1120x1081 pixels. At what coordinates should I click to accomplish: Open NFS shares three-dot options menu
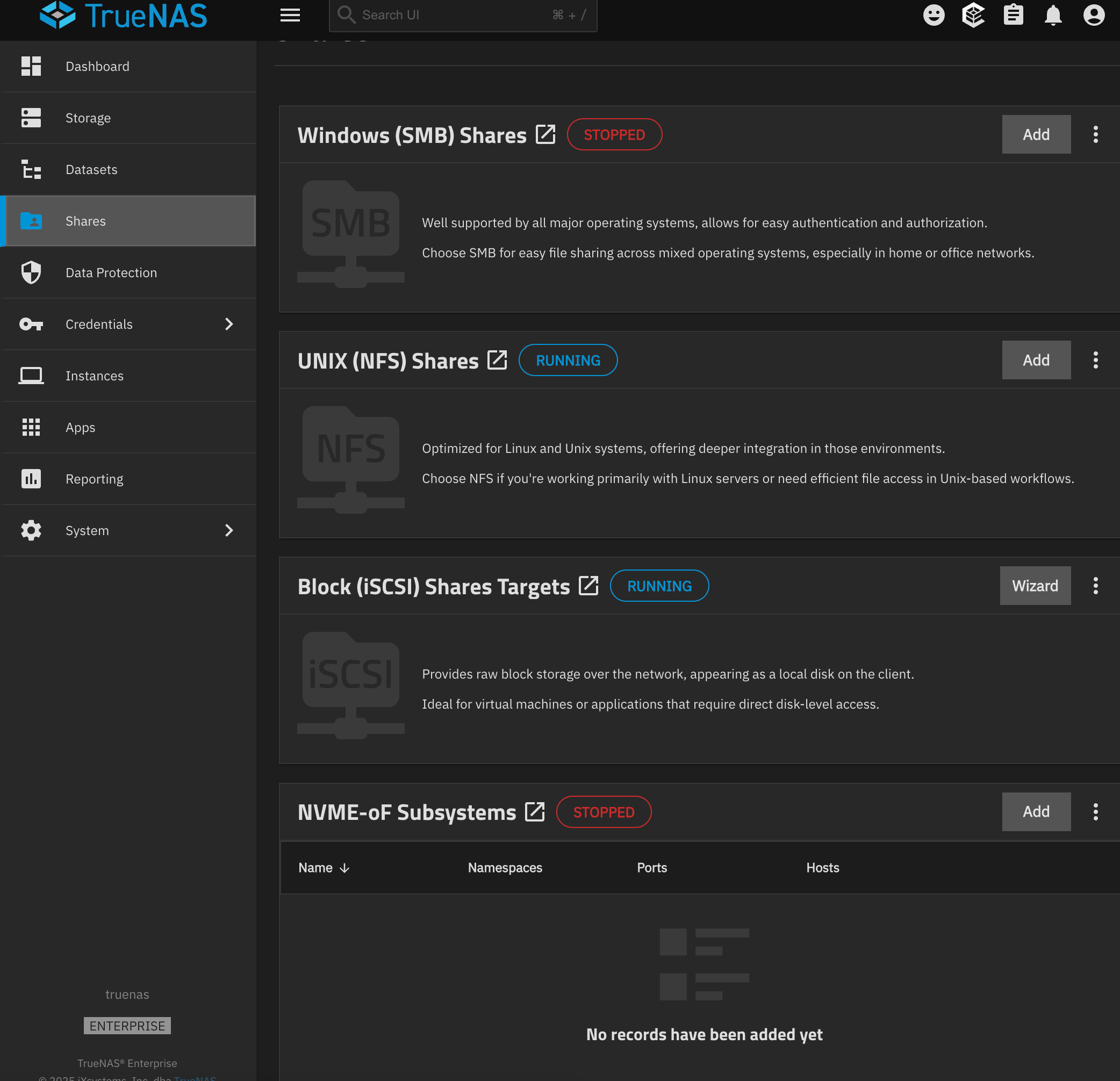1095,360
